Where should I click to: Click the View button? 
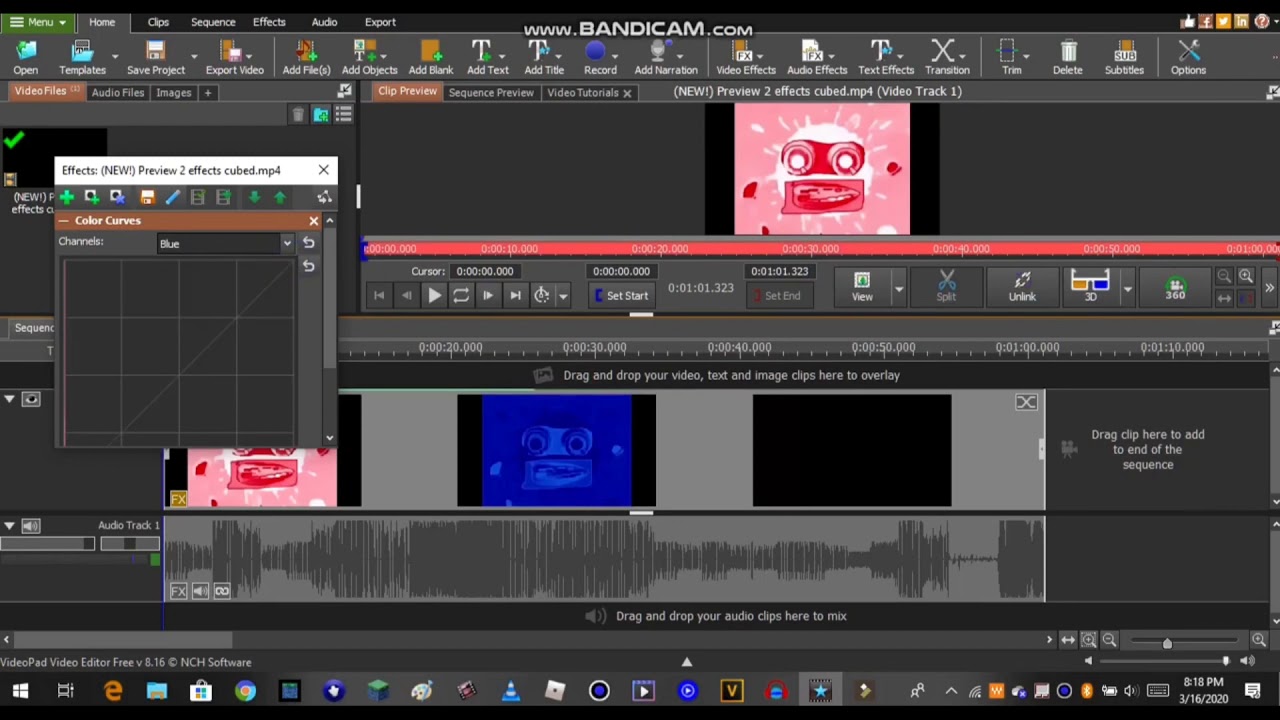click(x=862, y=286)
